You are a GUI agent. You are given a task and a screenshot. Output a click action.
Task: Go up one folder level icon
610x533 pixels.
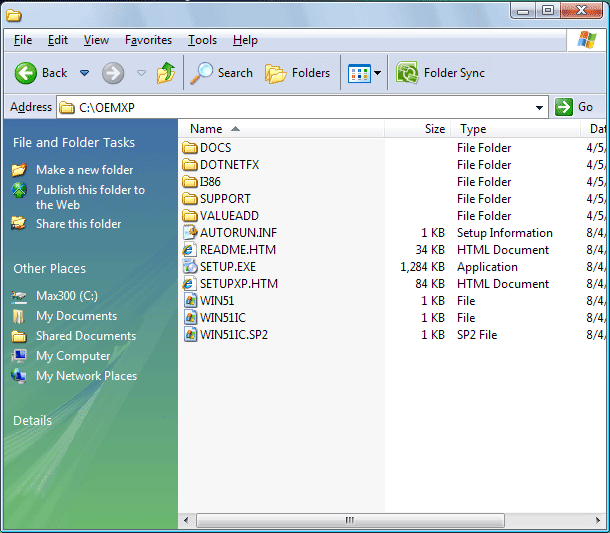click(x=166, y=73)
